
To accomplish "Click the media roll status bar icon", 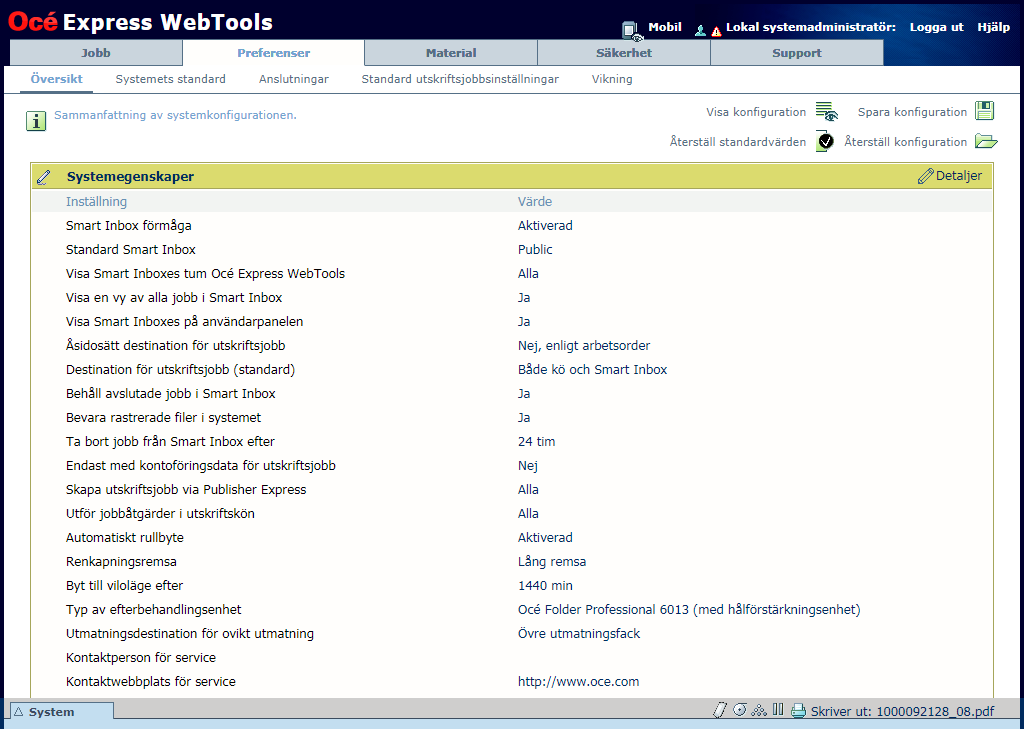I will click(x=740, y=710).
